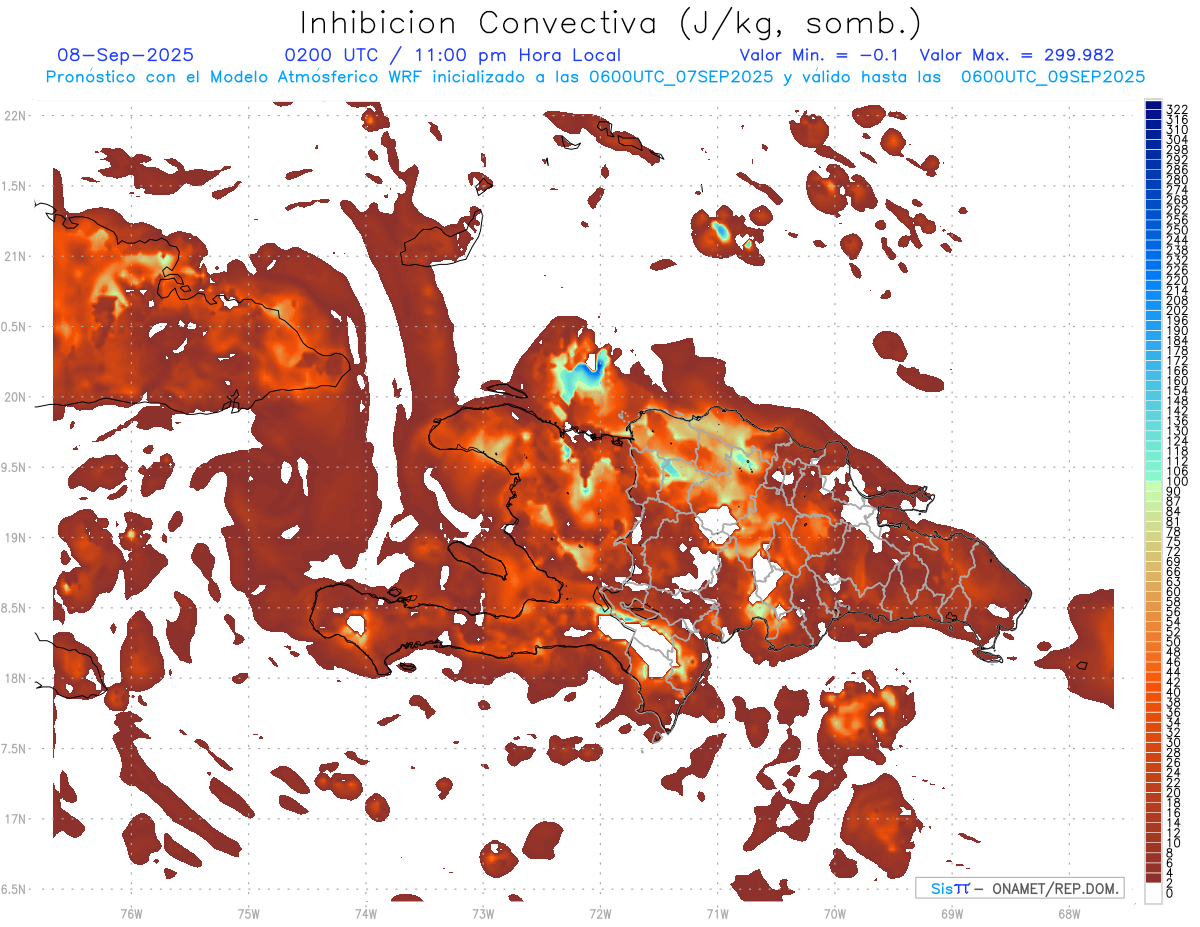Click the "0200 UTC / 11:00 pm Hora Local" time
The width and height of the screenshot is (1200, 927).
coord(452,56)
